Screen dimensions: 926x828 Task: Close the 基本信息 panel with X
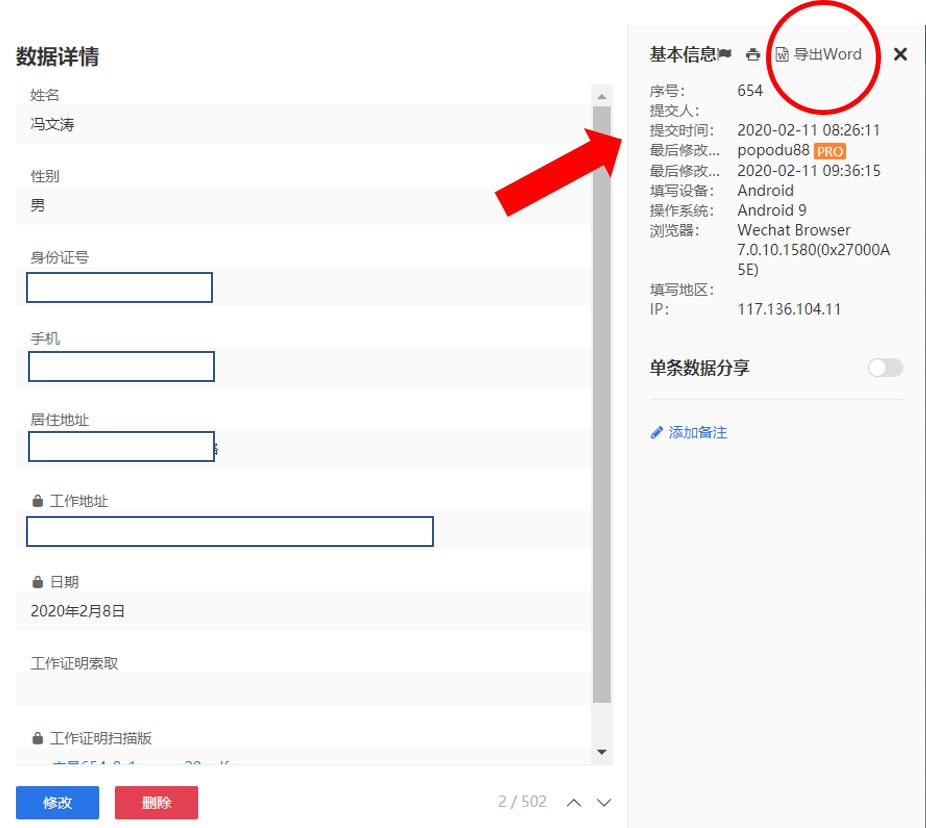(899, 54)
